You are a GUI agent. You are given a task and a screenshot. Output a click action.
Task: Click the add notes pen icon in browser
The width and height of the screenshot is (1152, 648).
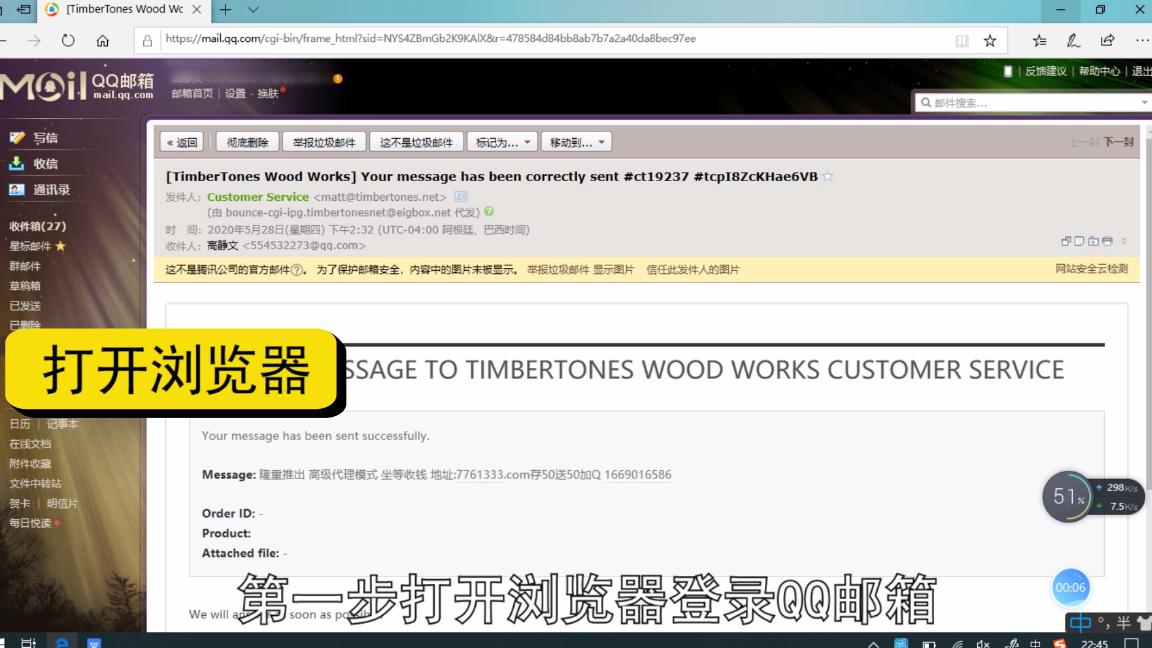click(x=1073, y=40)
